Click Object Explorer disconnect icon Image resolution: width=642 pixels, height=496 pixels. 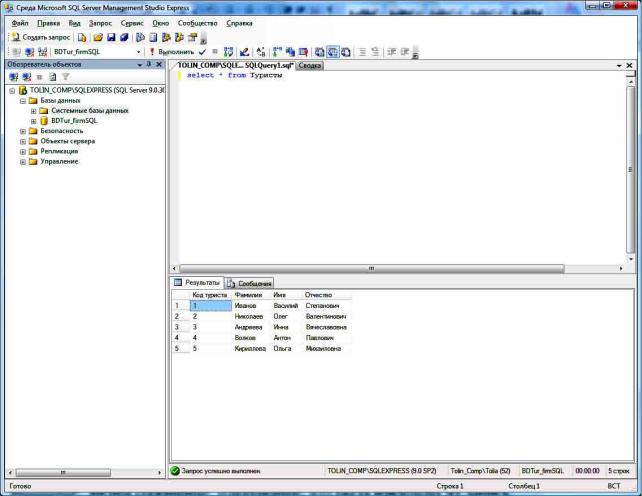(27, 77)
